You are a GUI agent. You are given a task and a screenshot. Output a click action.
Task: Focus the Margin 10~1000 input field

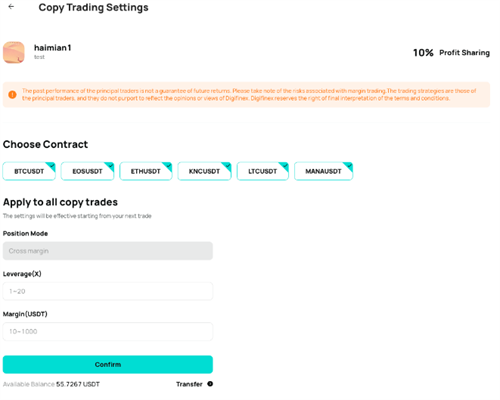(108, 332)
